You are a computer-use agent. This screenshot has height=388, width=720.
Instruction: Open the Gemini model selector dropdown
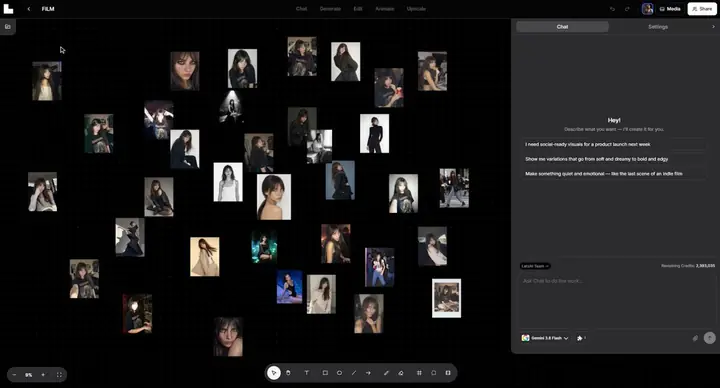[545, 338]
